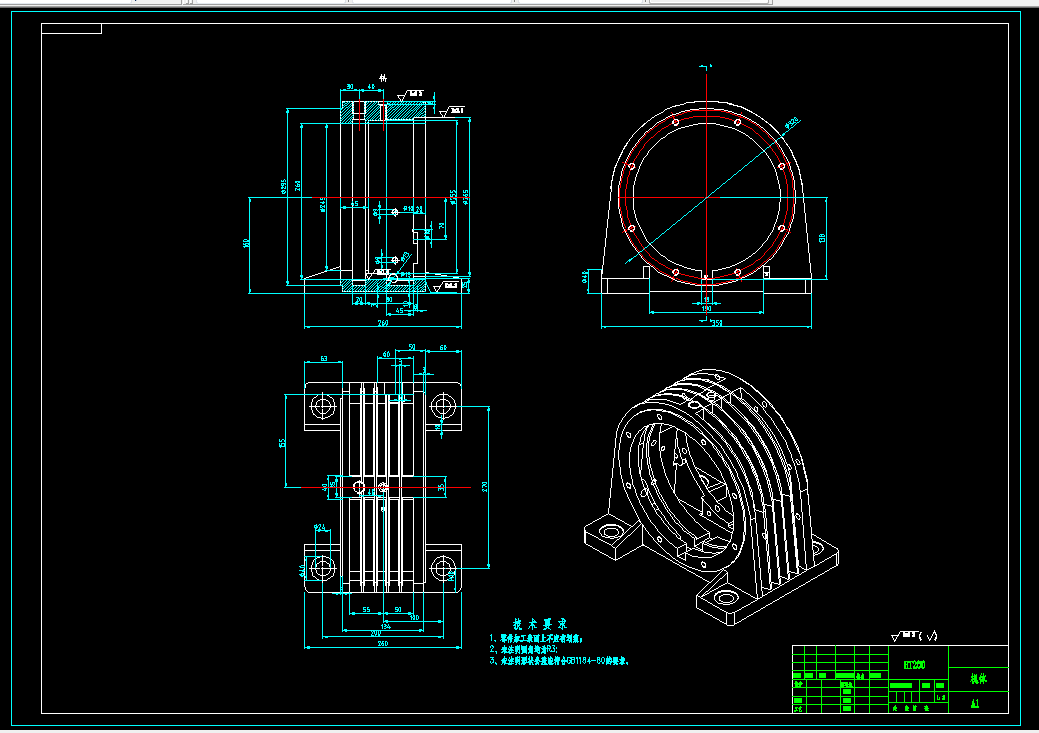
Task: Select the 30 dimension atop section view
Action: 350,87
